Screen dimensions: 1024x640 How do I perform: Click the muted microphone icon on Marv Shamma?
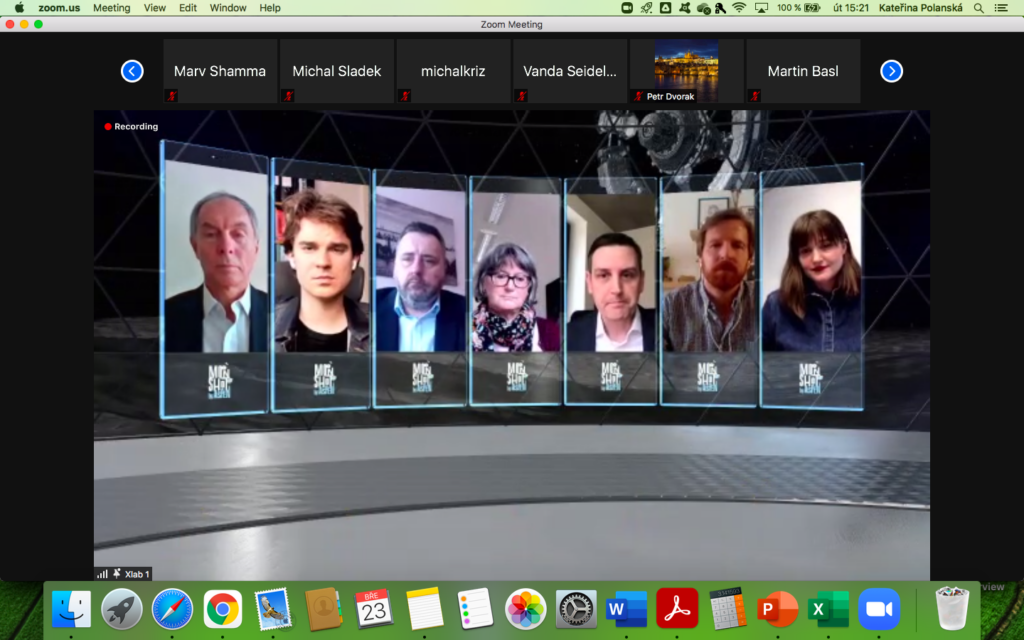(171, 96)
